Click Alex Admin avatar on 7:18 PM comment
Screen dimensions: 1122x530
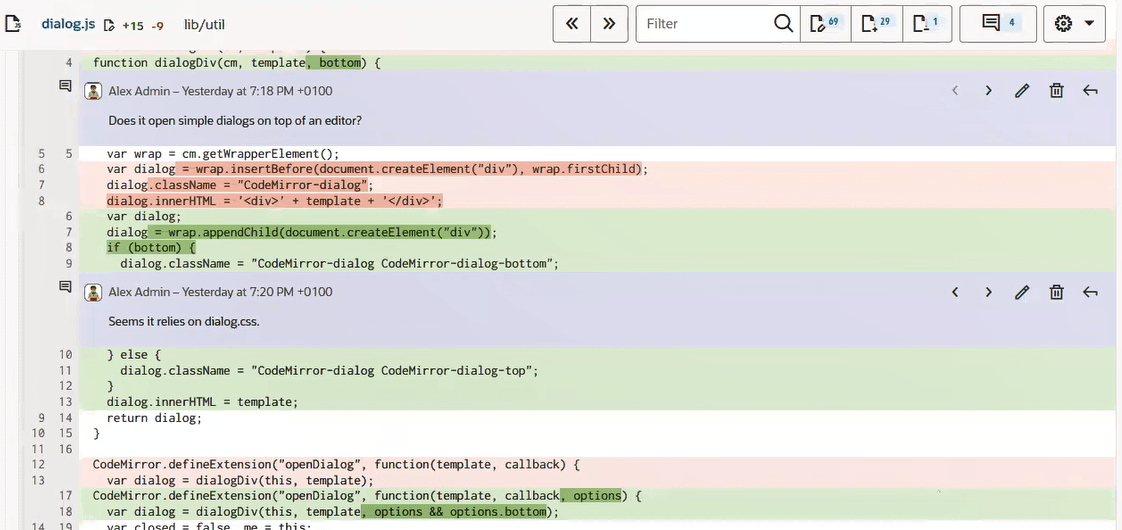coord(93,91)
